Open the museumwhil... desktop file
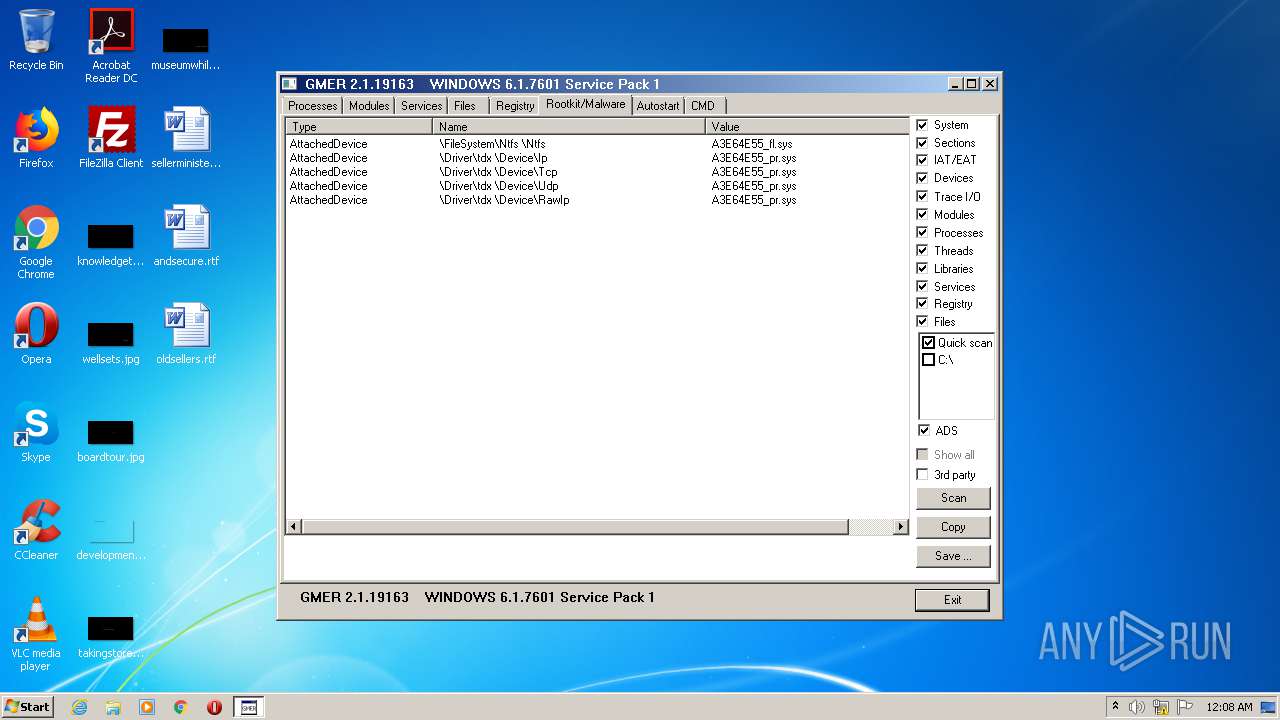 coord(186,47)
